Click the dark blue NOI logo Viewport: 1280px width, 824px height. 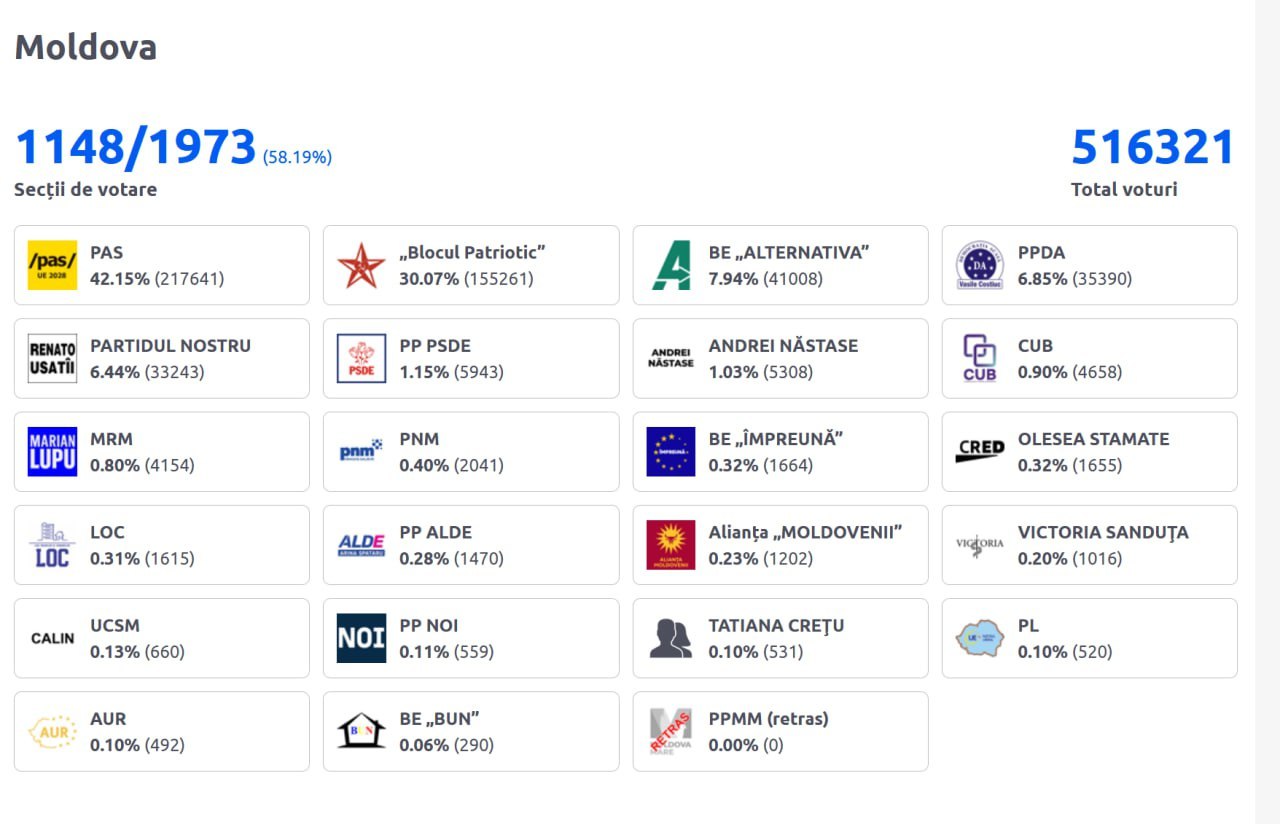[361, 638]
